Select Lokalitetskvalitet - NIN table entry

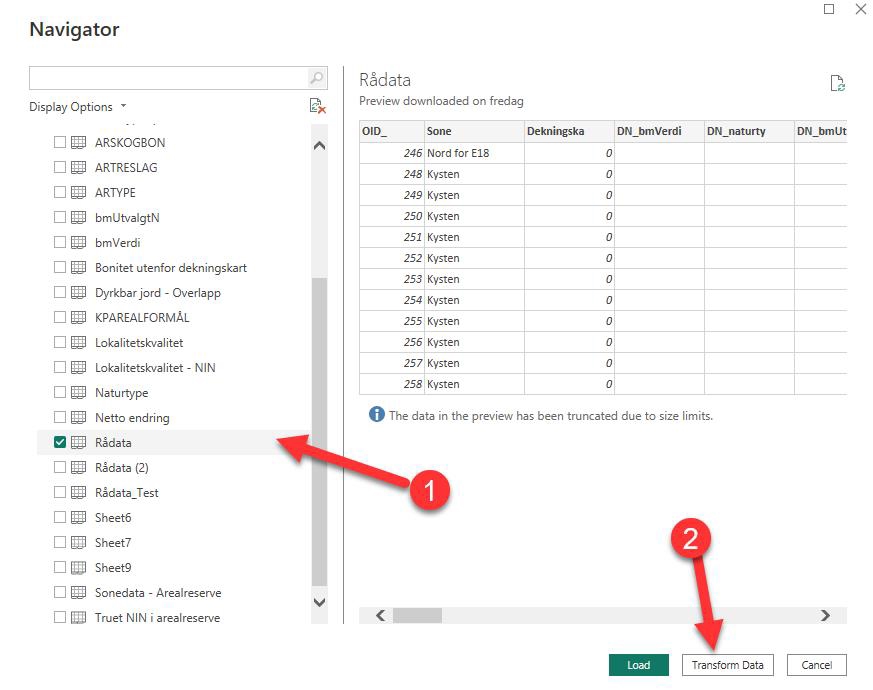154,367
